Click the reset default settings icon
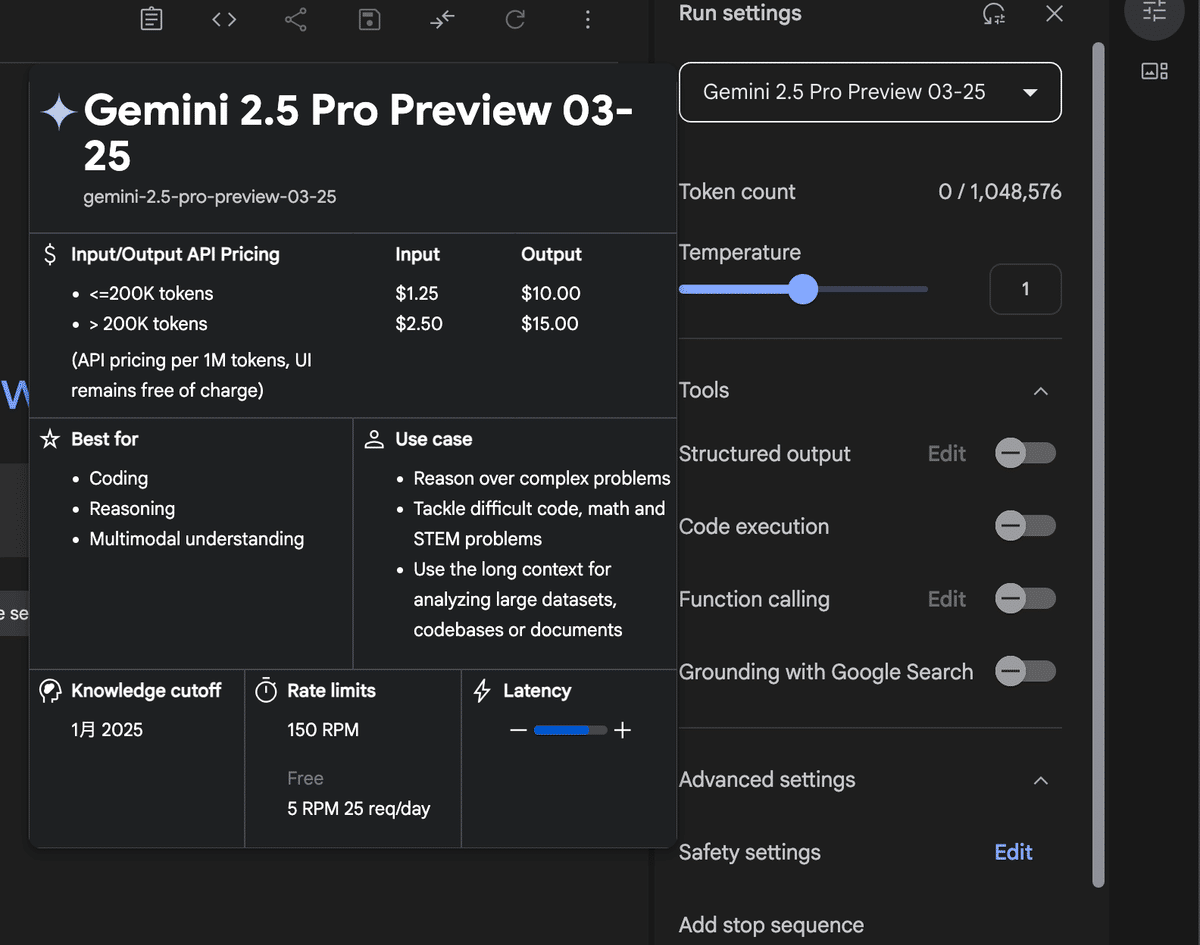This screenshot has height=945, width=1200. tap(994, 14)
